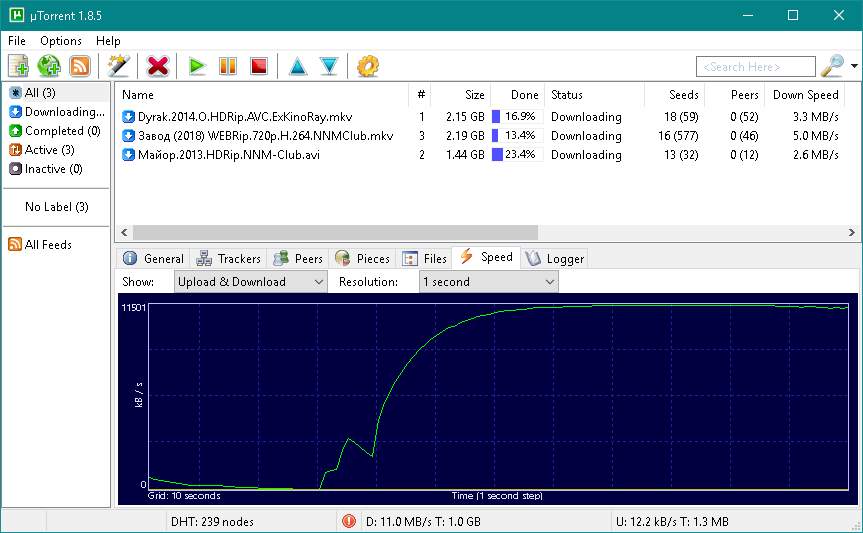Click the D: 11.0 MB/s status entry
Image resolution: width=863 pixels, height=533 pixels.
click(423, 521)
